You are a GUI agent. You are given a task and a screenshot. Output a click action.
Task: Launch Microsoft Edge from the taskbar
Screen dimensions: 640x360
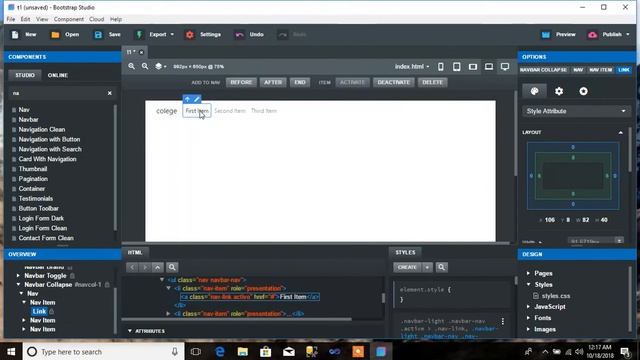tap(220, 351)
